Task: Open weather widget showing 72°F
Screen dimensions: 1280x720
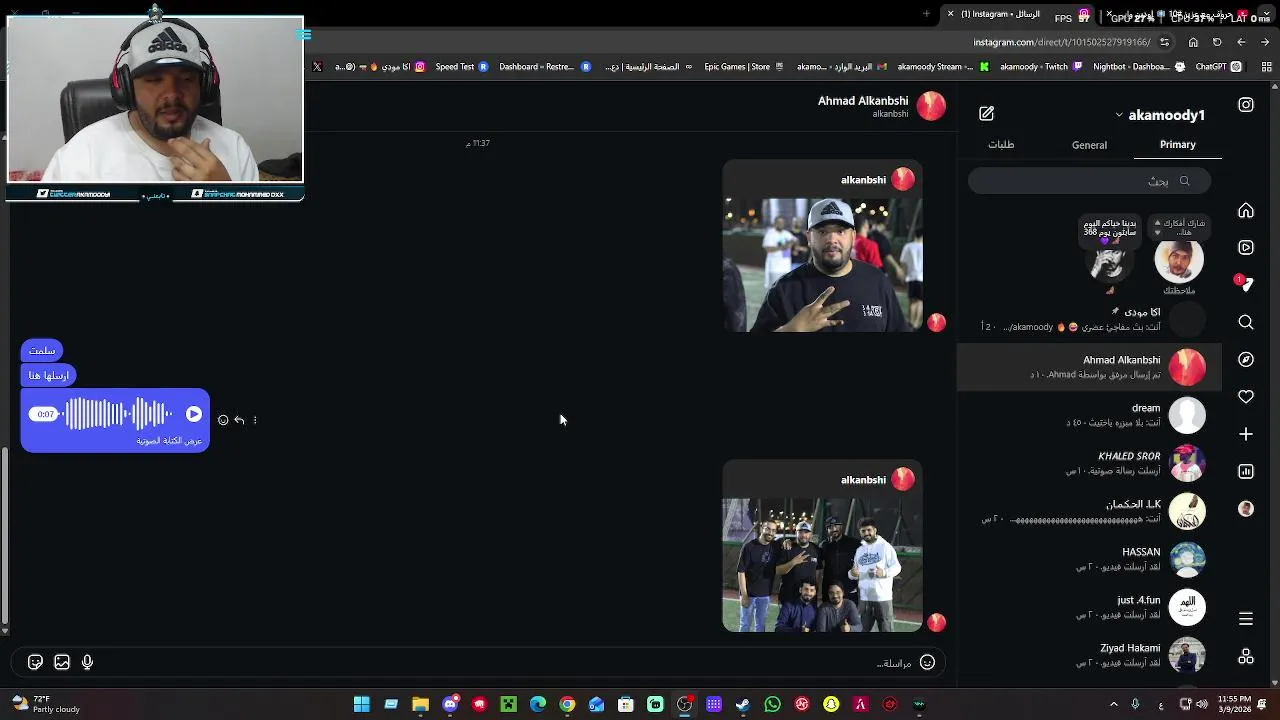Action: 45,705
